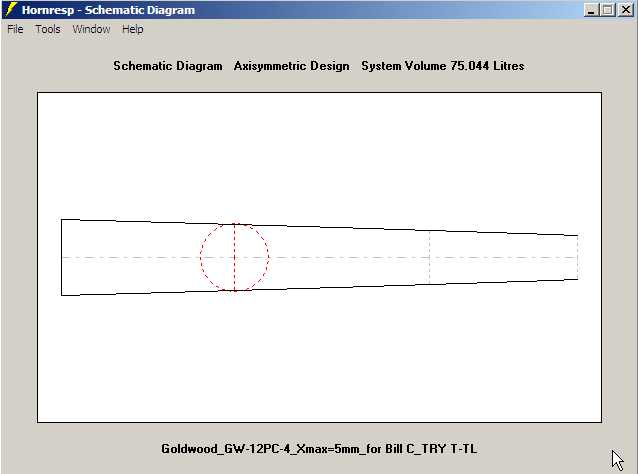Image resolution: width=638 pixels, height=474 pixels.
Task: Minimize the Schematic Diagram window
Action: click(x=592, y=10)
